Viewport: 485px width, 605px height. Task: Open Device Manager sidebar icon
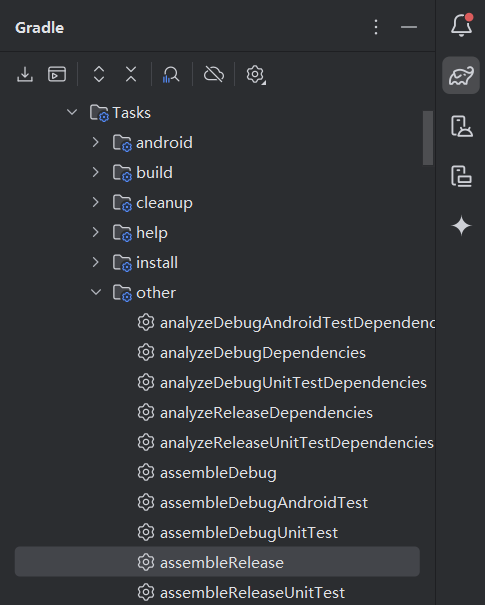(x=461, y=126)
